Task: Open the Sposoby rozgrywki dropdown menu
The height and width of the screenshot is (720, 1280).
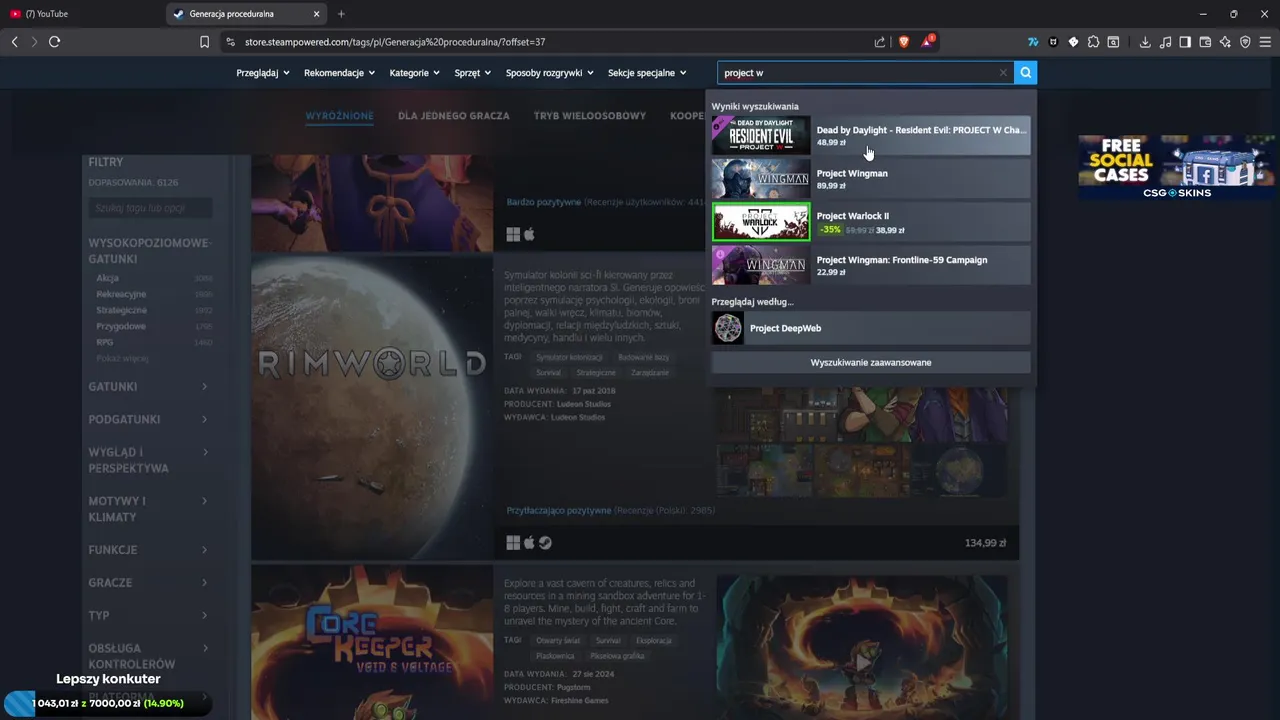Action: [550, 73]
